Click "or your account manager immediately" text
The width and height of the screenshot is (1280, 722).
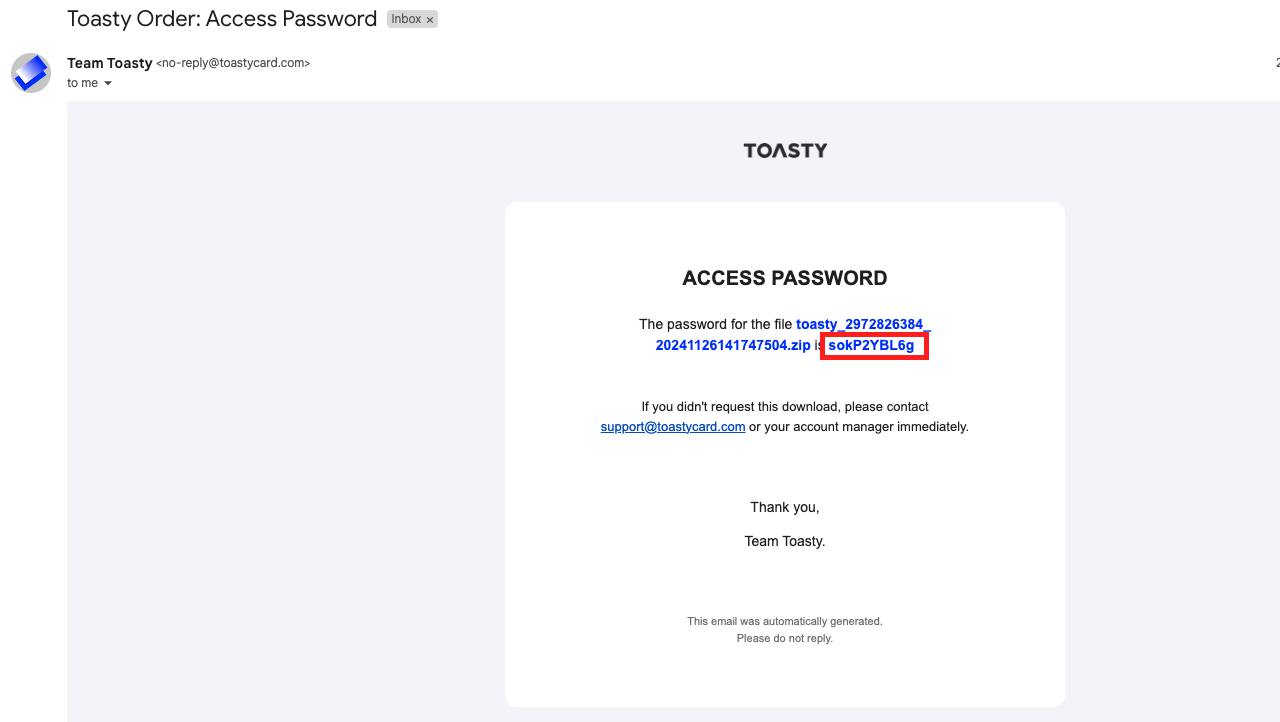point(859,427)
